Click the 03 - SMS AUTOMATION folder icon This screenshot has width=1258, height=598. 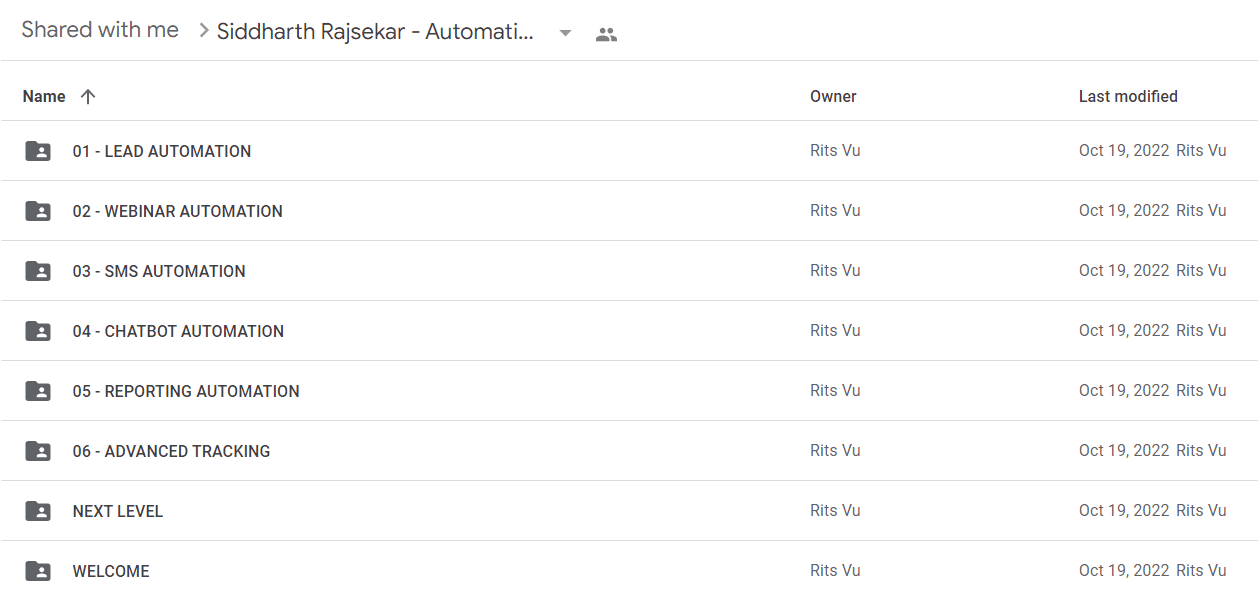coord(38,271)
